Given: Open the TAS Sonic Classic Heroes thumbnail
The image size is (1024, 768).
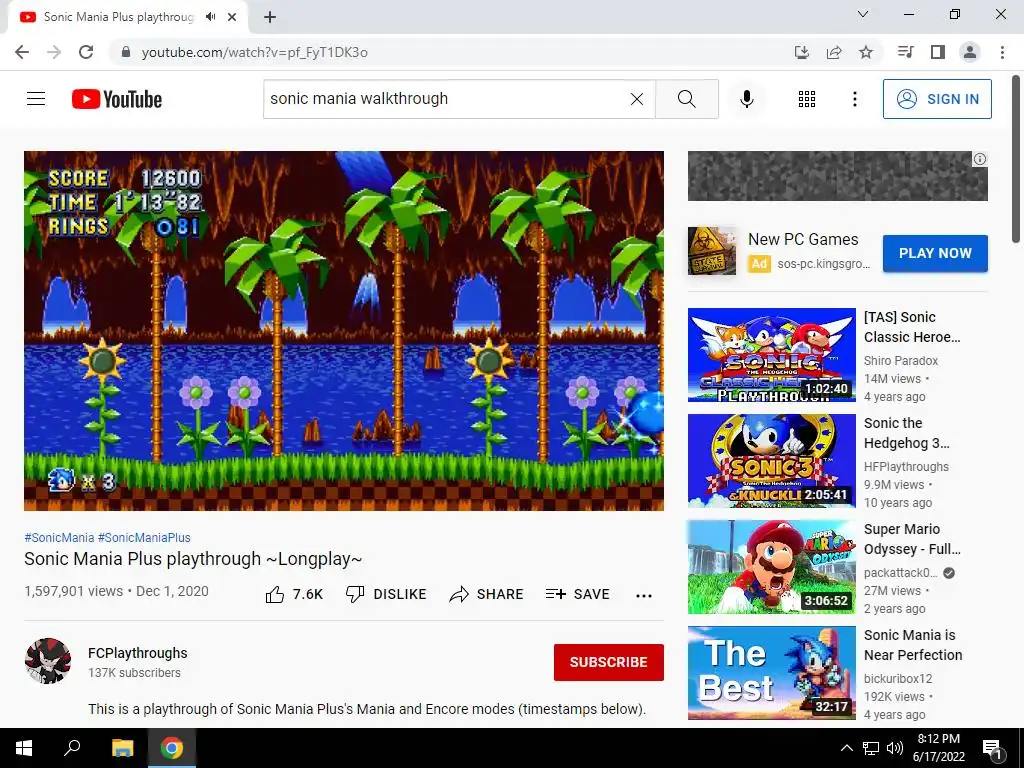Looking at the screenshot, I should pos(771,355).
